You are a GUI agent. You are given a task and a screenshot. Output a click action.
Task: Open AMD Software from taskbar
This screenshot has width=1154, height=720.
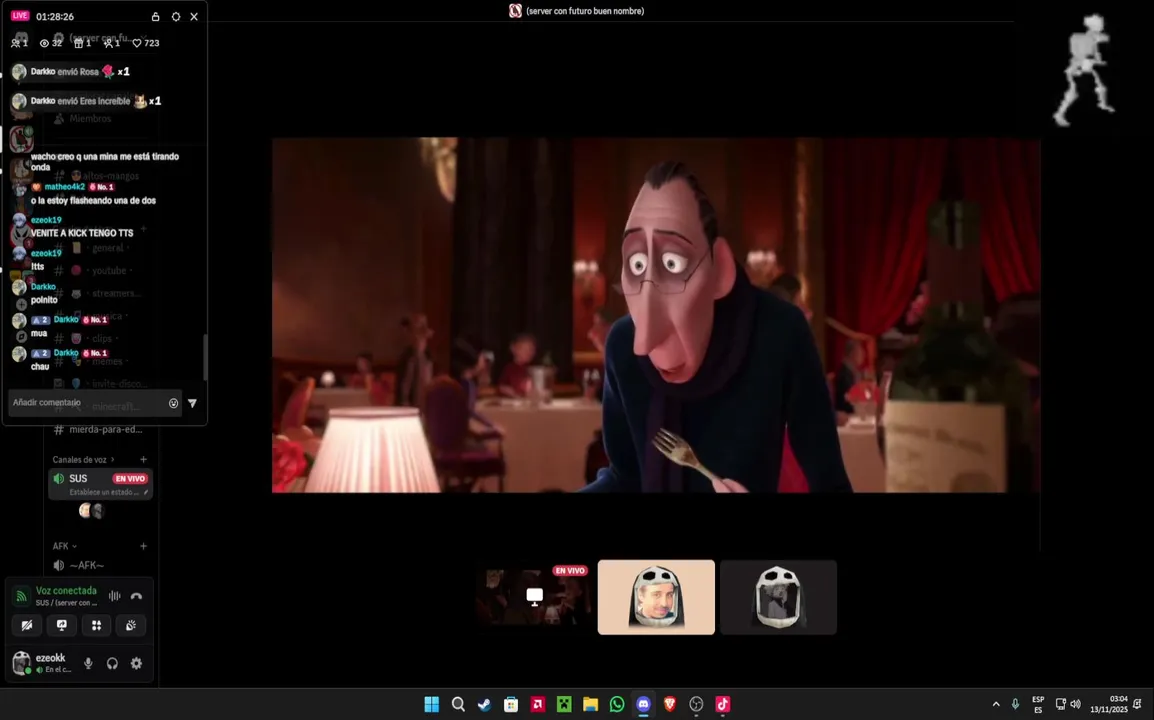pyautogui.click(x=537, y=705)
